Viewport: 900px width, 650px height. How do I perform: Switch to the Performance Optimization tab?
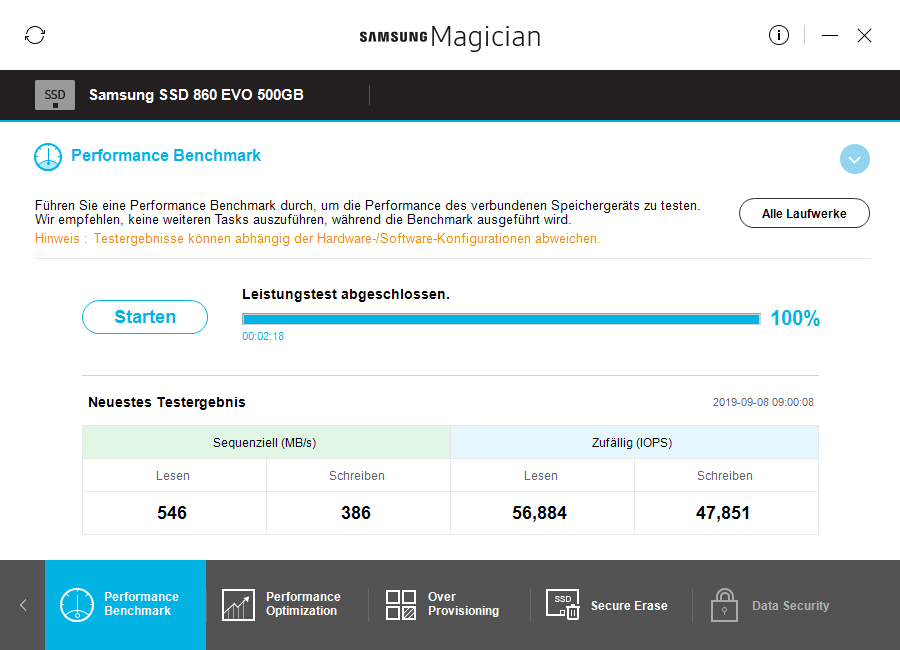pos(303,604)
